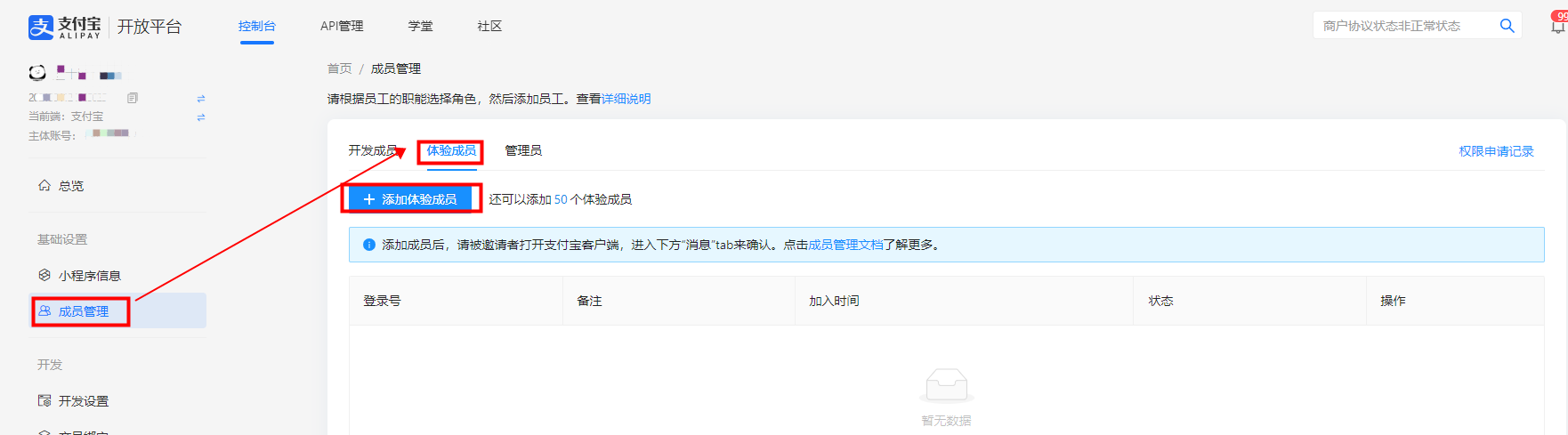Click the number 50 in the remaining members text

[561, 199]
